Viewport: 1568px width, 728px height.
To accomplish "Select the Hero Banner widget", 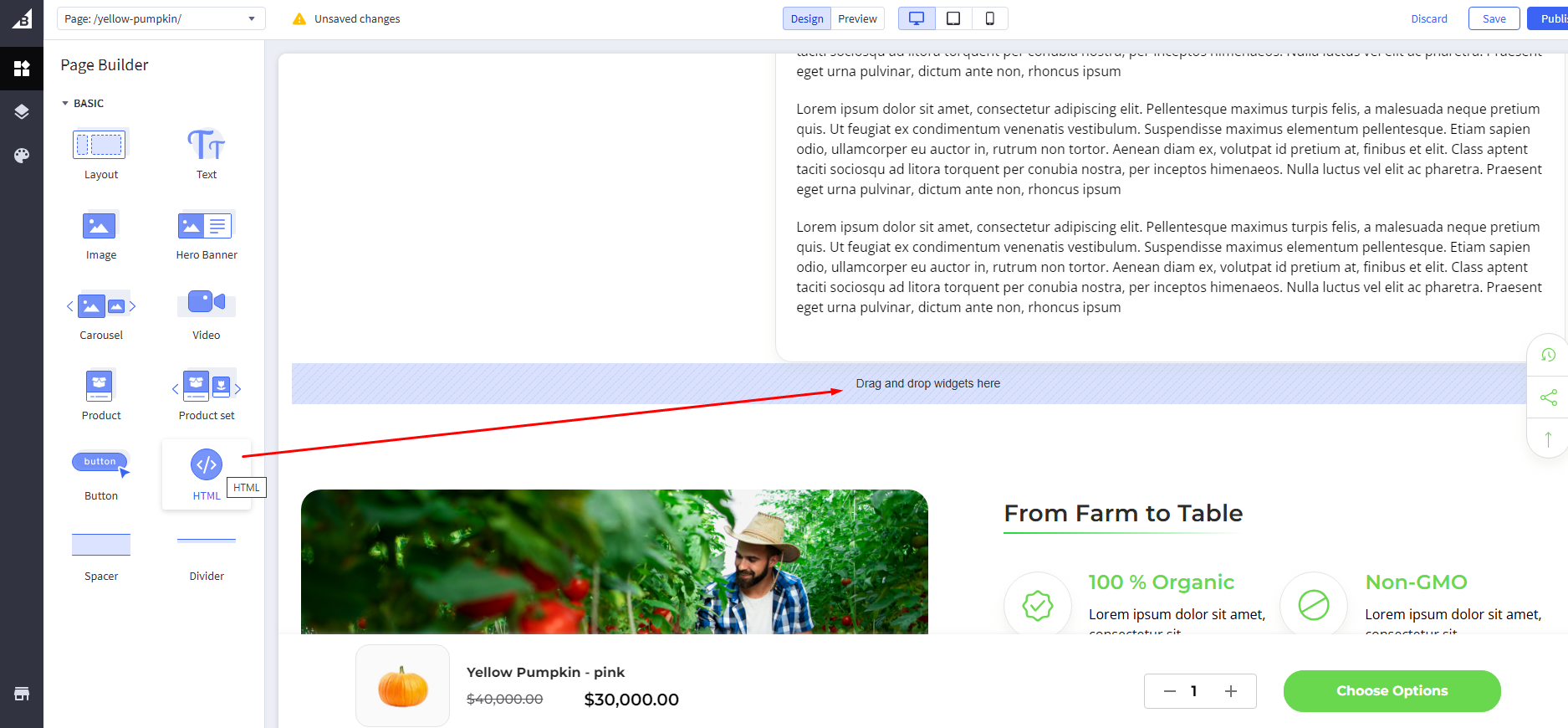I will point(207,235).
